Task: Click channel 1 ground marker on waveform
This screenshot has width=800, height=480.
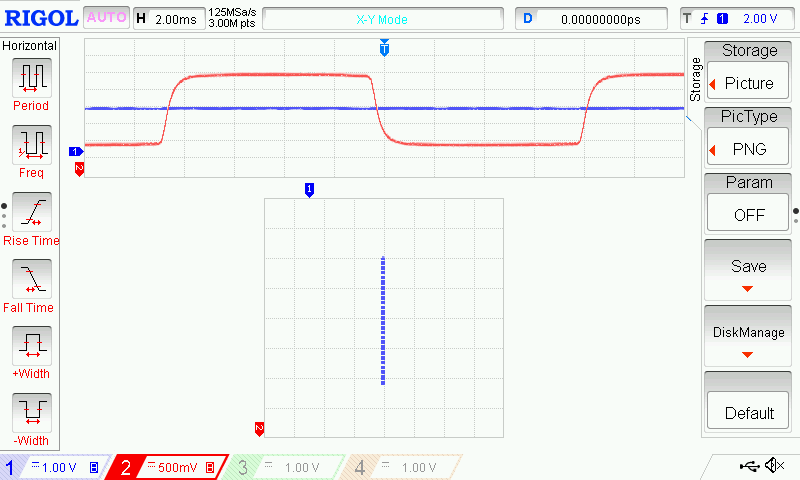Action: pos(76,151)
